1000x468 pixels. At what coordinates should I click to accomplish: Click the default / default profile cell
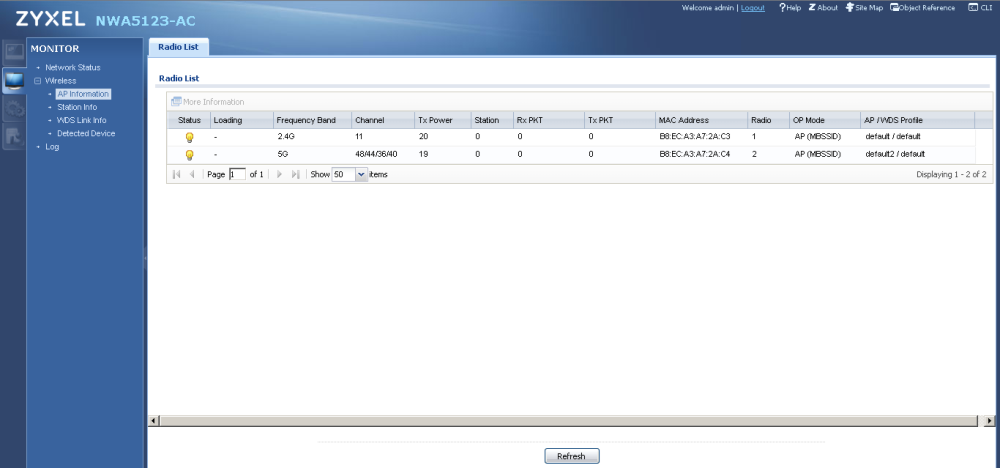893,136
